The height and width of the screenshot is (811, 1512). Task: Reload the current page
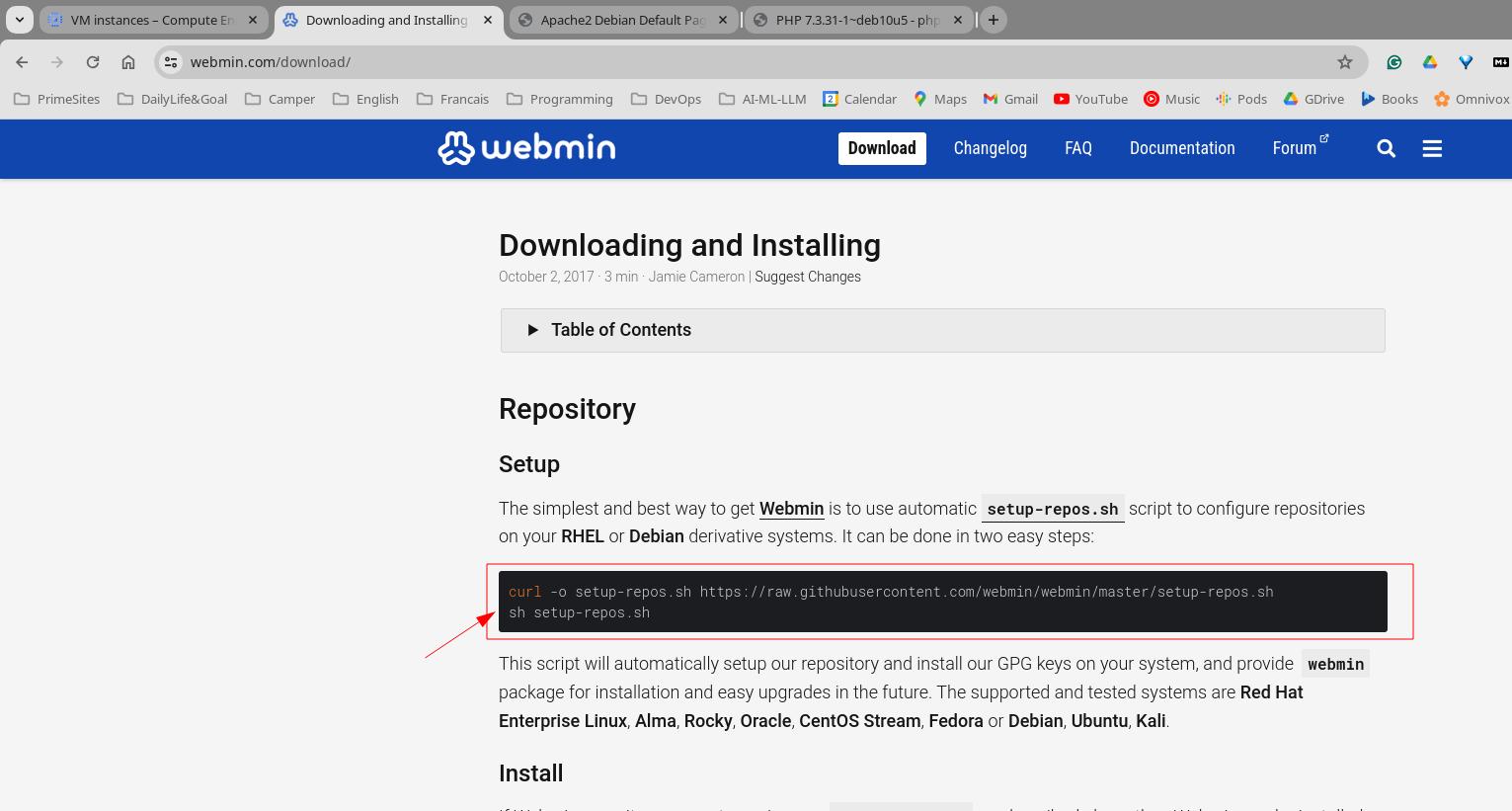click(x=93, y=62)
